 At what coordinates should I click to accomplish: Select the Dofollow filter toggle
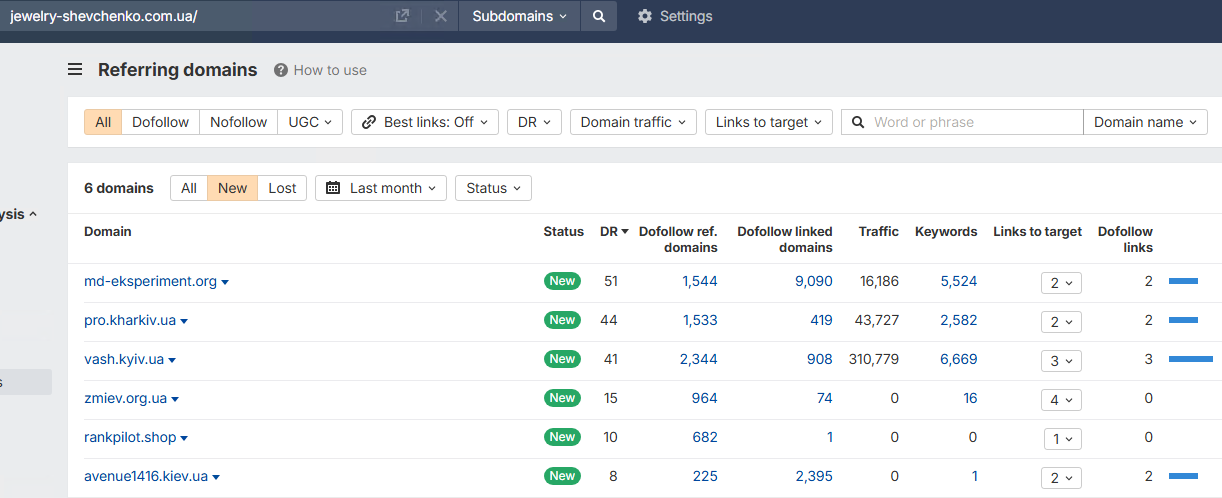click(x=160, y=122)
